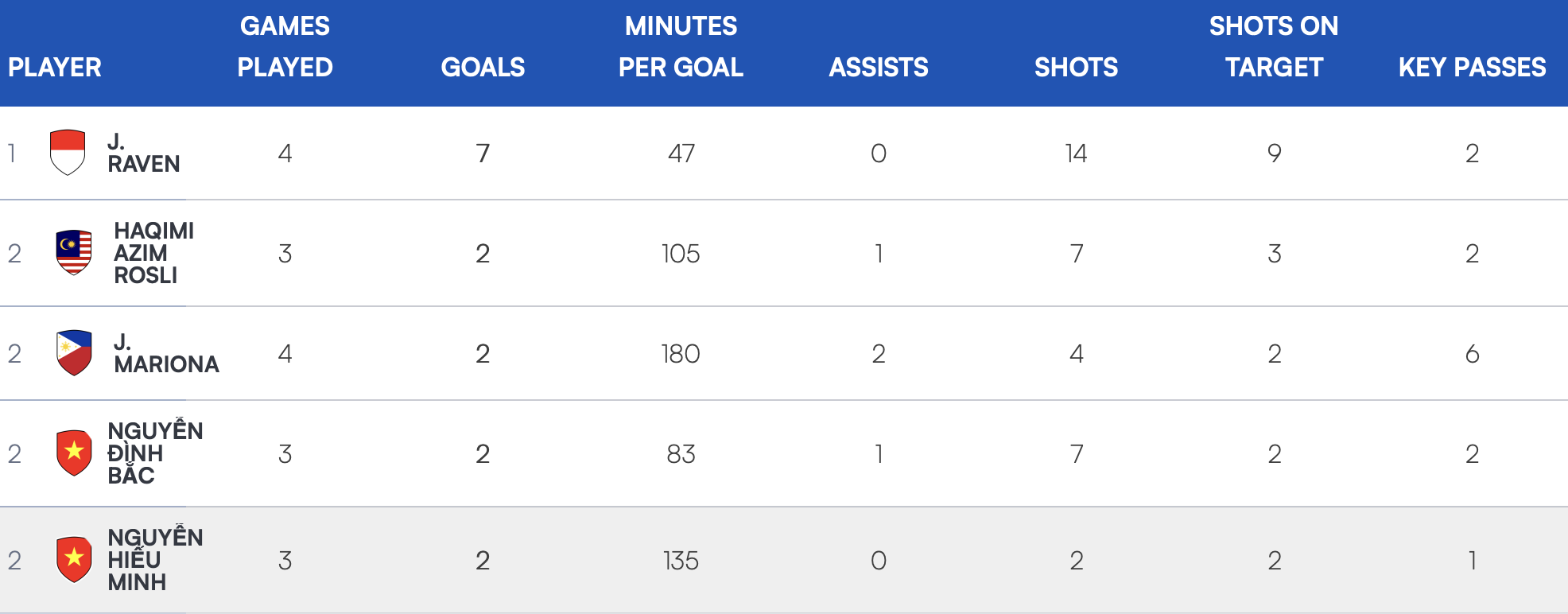The image size is (1568, 614).
Task: Click the Vietnam flag beside Nguyễn Hiểu Minh
Action: 74,559
